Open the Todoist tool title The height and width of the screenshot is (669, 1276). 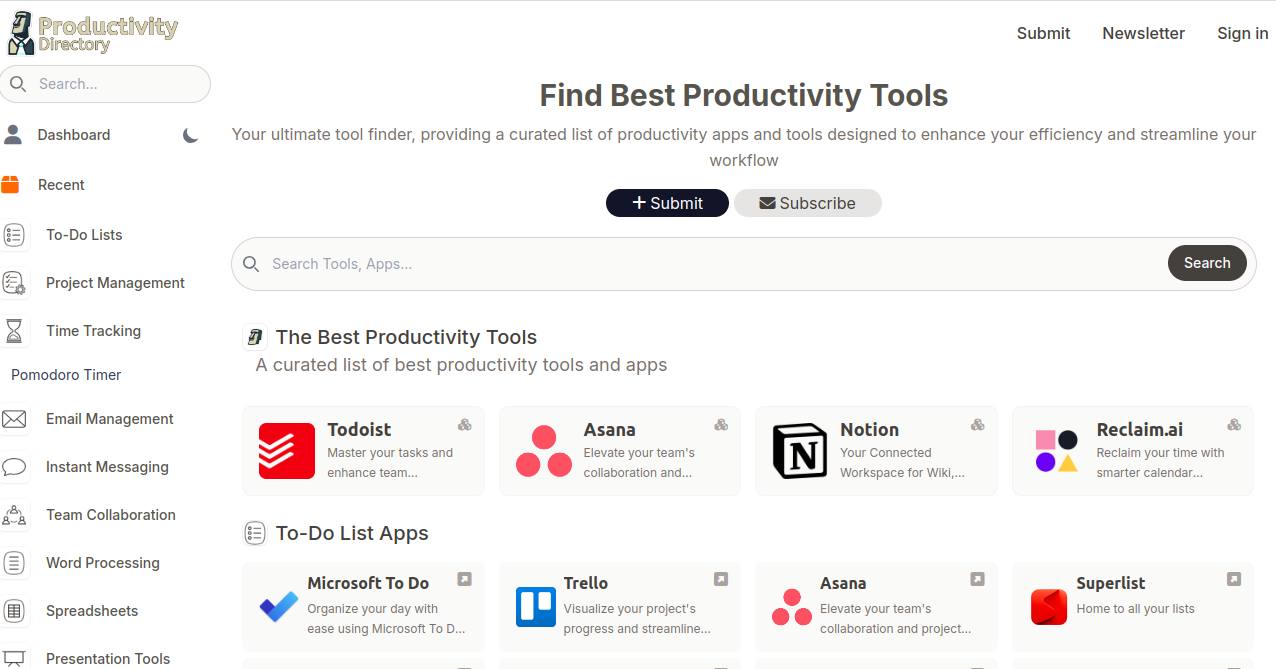click(359, 429)
